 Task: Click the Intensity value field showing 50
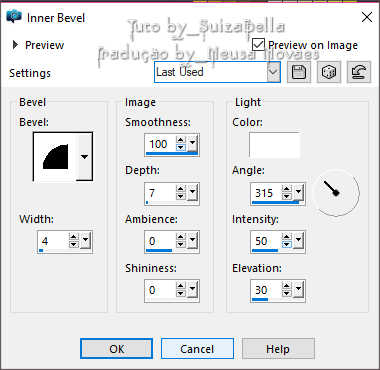[x=266, y=241]
